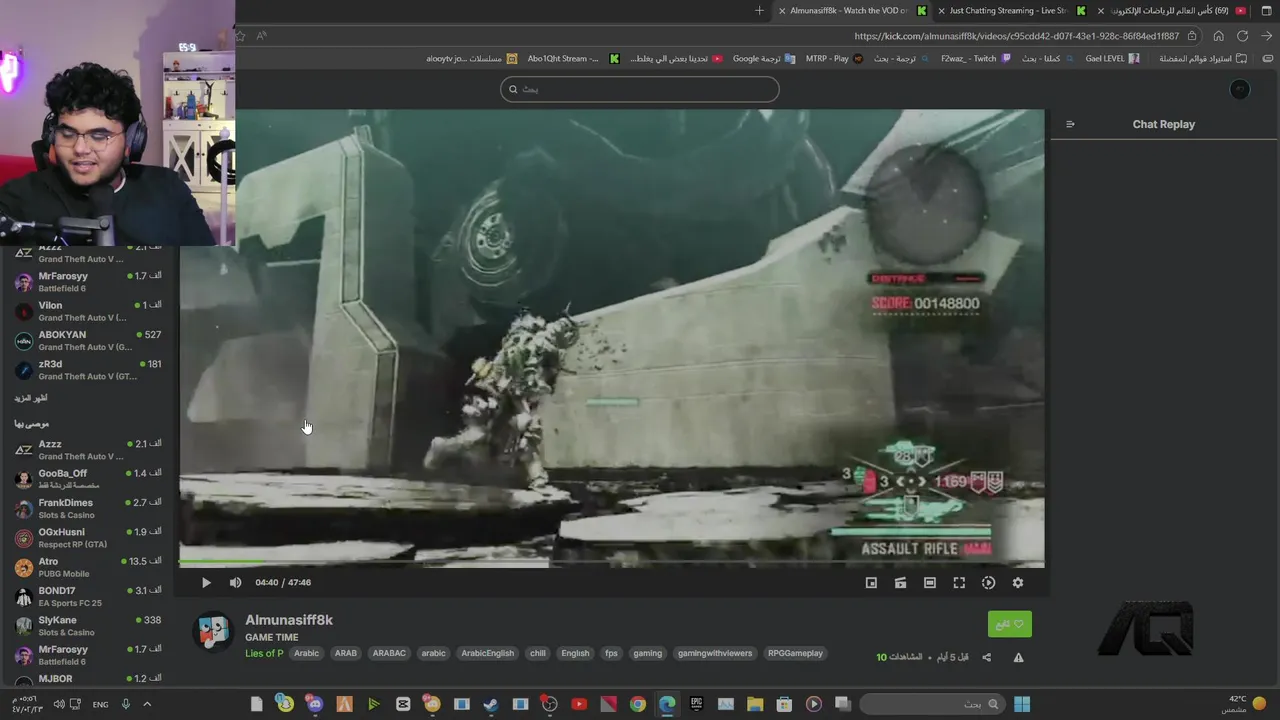Open MJBOR channel in the sidebar
The image size is (1280, 720).
(x=88, y=680)
